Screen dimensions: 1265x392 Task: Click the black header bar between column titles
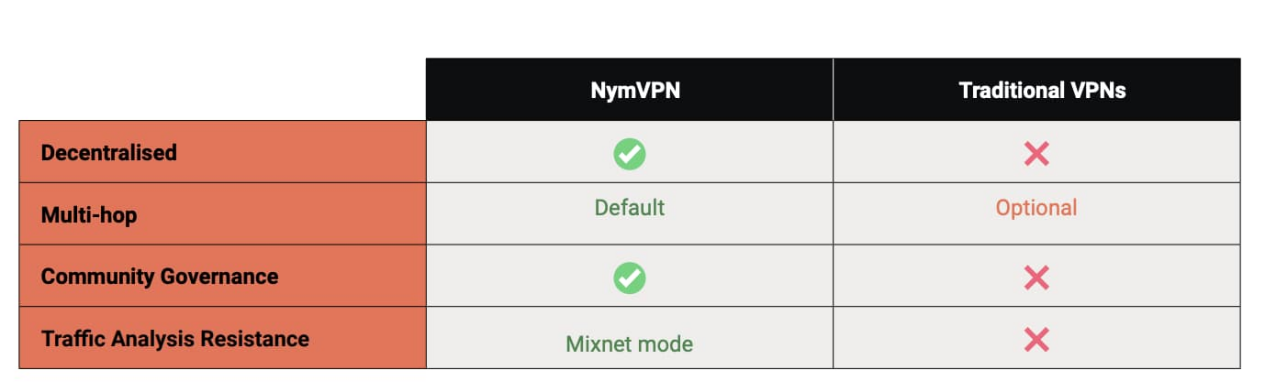pos(833,90)
